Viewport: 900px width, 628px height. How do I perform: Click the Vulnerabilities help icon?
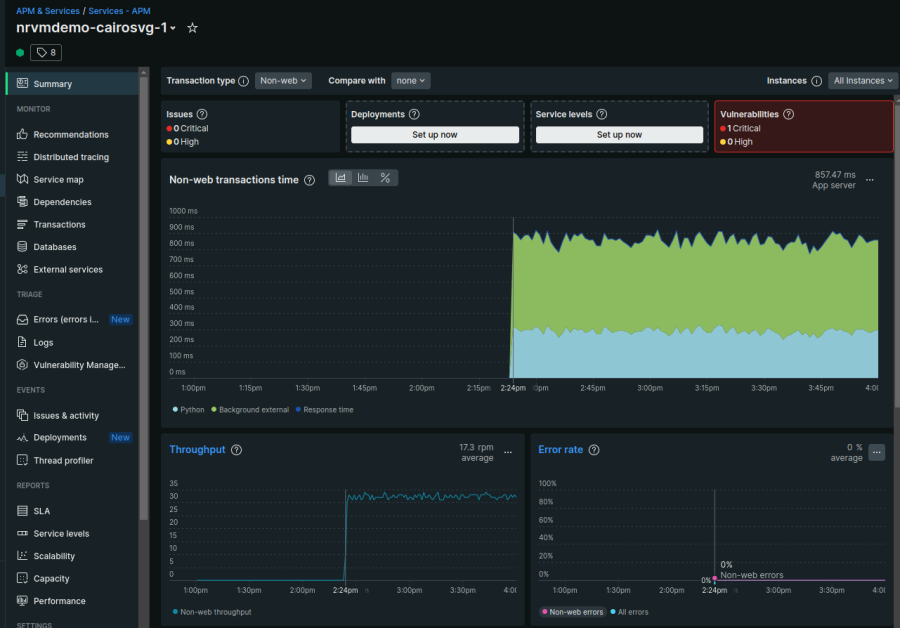pos(789,114)
